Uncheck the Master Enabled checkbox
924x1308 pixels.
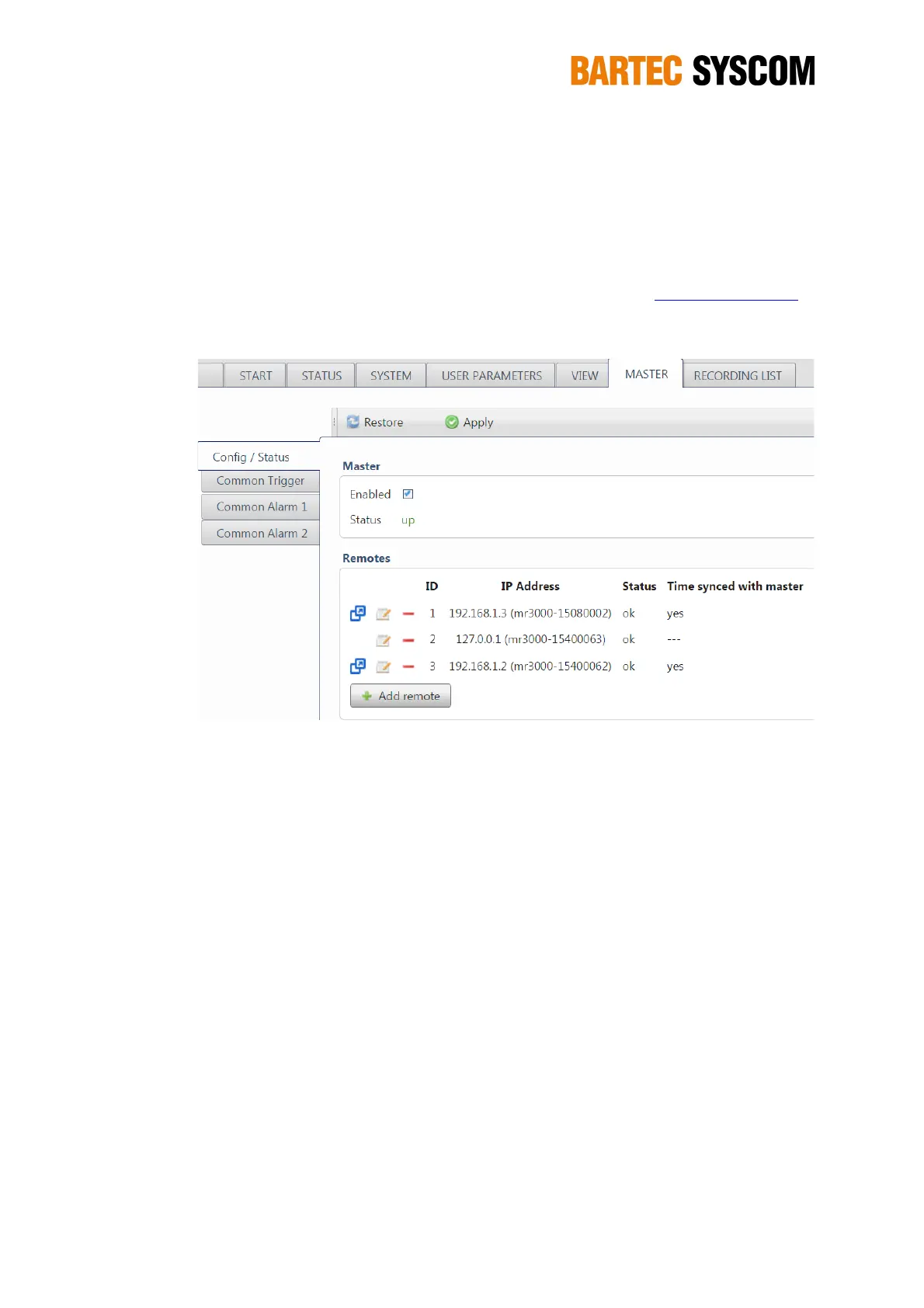[x=408, y=494]
